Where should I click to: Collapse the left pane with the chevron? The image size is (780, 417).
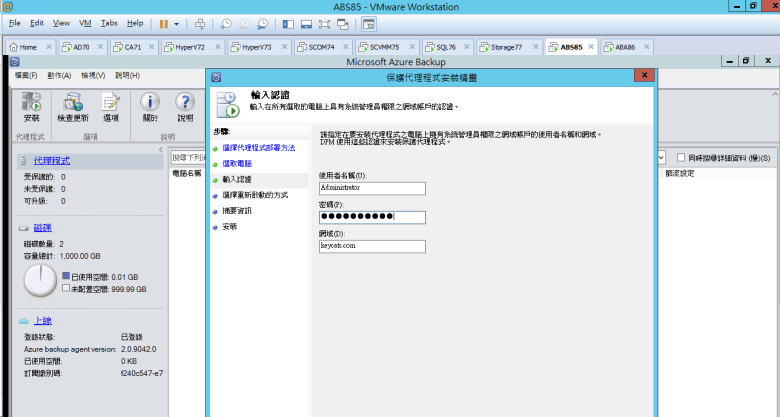pos(160,150)
